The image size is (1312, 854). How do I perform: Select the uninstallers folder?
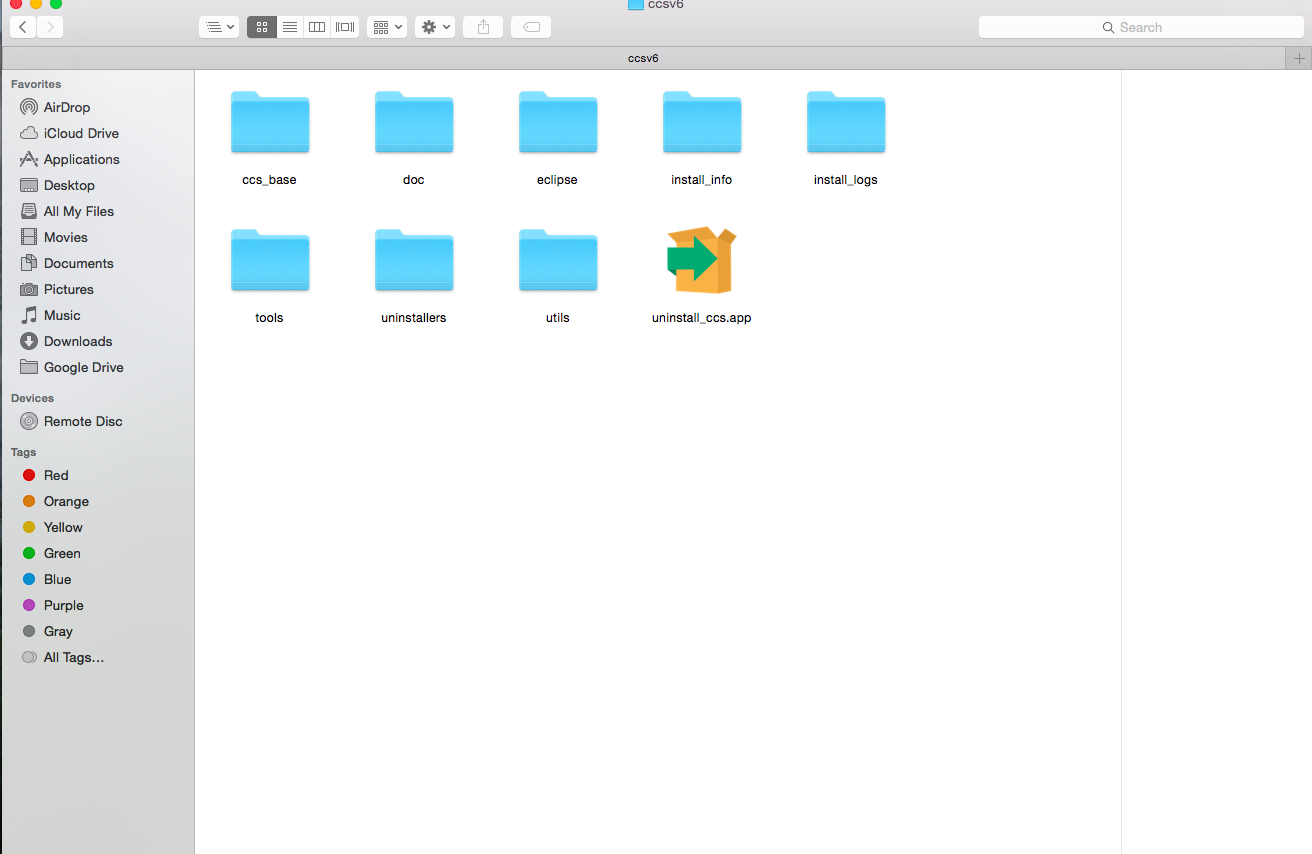click(414, 261)
